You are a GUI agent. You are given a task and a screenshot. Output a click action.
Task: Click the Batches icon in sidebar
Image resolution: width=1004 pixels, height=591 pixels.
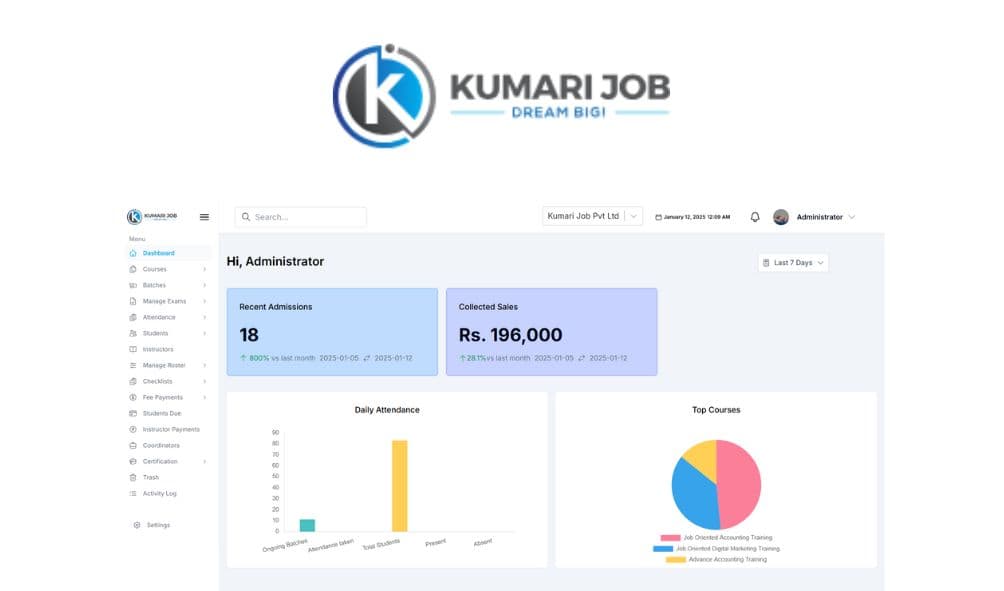pos(133,286)
